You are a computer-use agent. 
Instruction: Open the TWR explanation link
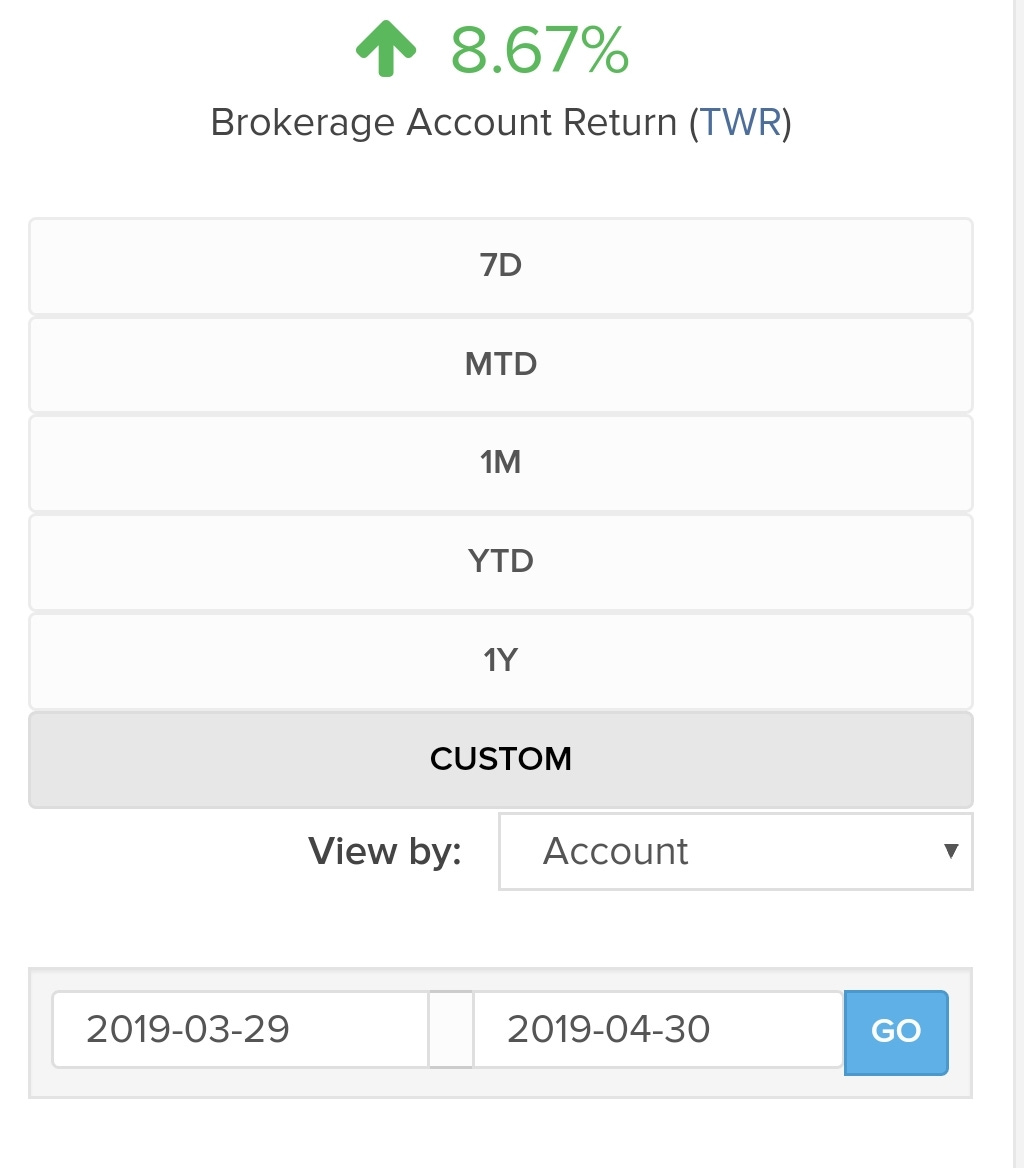741,122
